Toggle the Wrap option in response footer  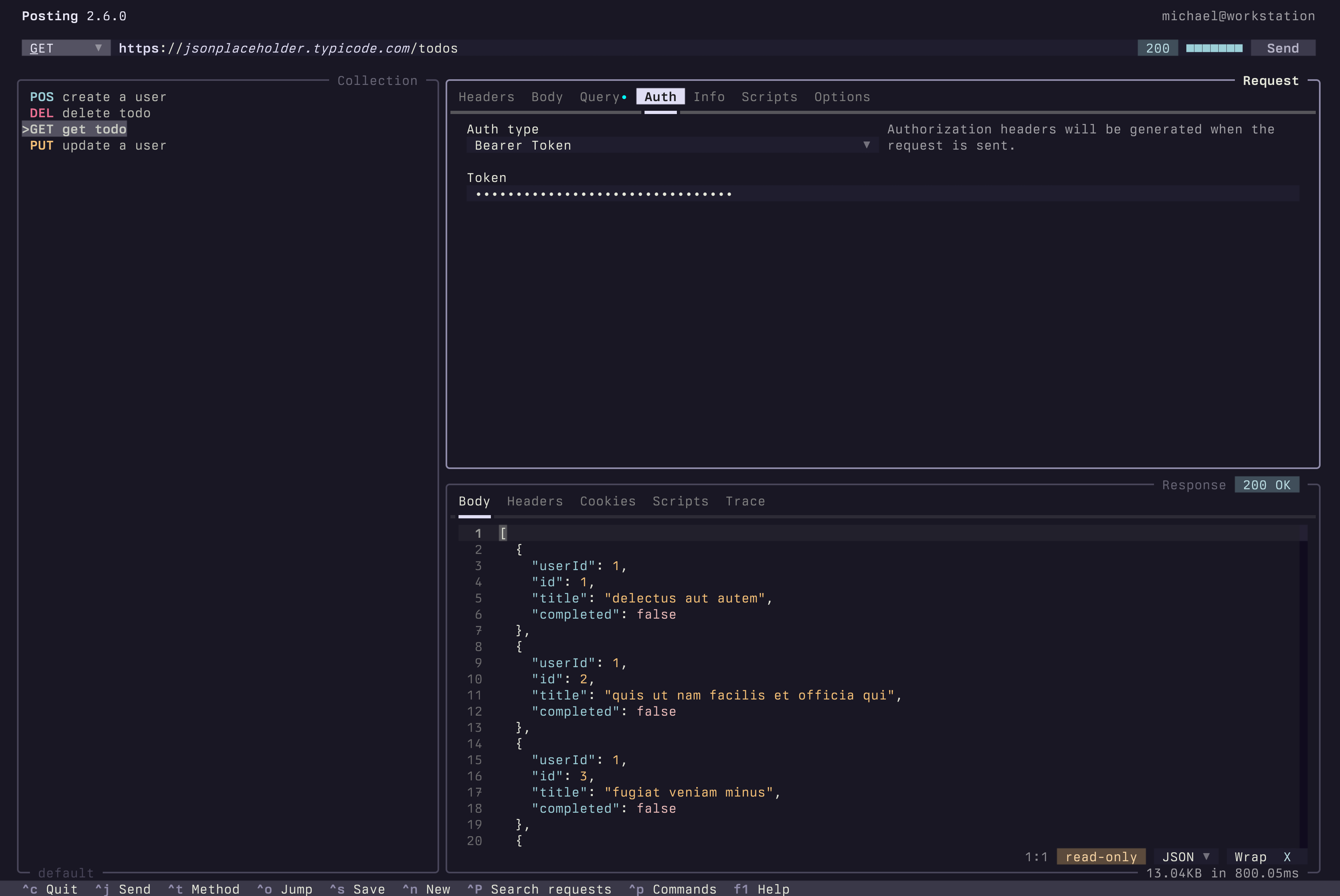pos(1262,856)
